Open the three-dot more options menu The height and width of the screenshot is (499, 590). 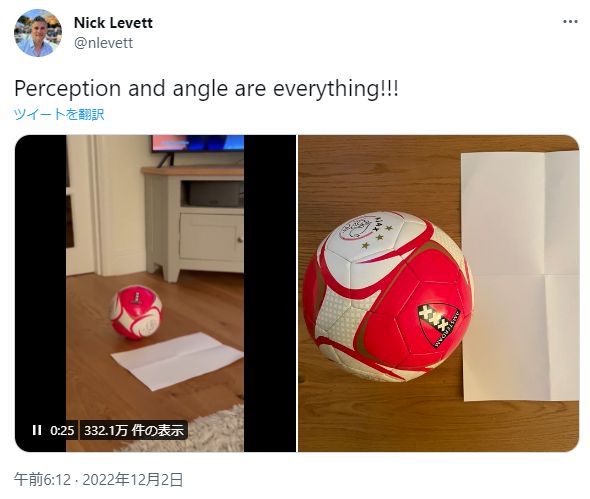pyautogui.click(x=570, y=22)
